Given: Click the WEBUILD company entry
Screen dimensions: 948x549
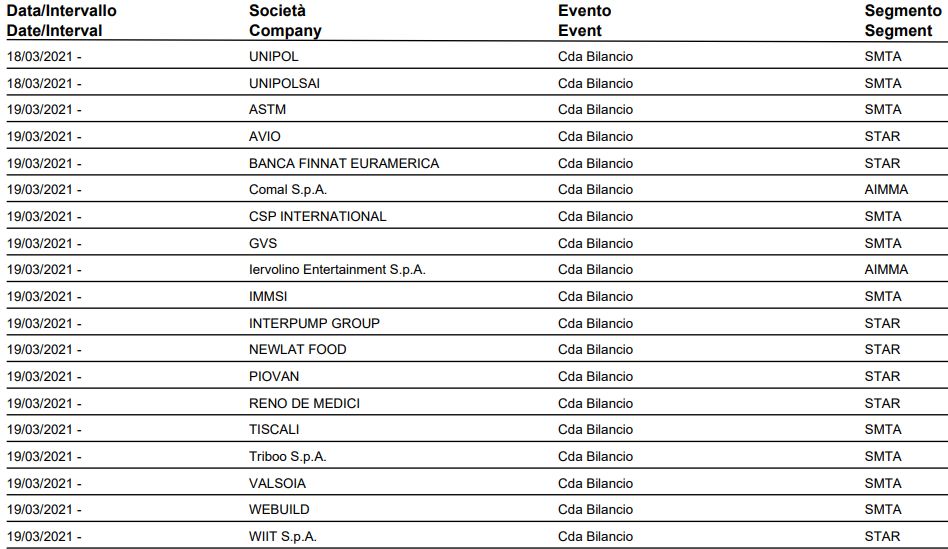Looking at the screenshot, I should [x=278, y=510].
